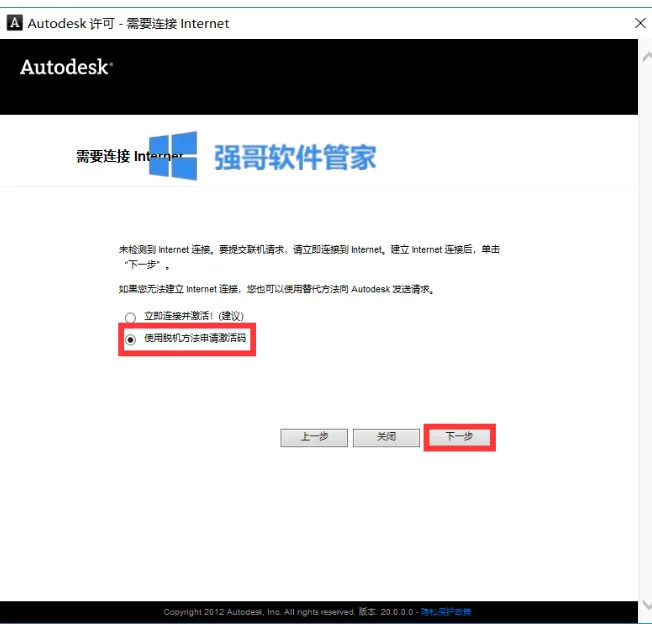Click the scrollbar down arrow at bottom right
Viewport: 652px width, 624px height.
(647, 604)
